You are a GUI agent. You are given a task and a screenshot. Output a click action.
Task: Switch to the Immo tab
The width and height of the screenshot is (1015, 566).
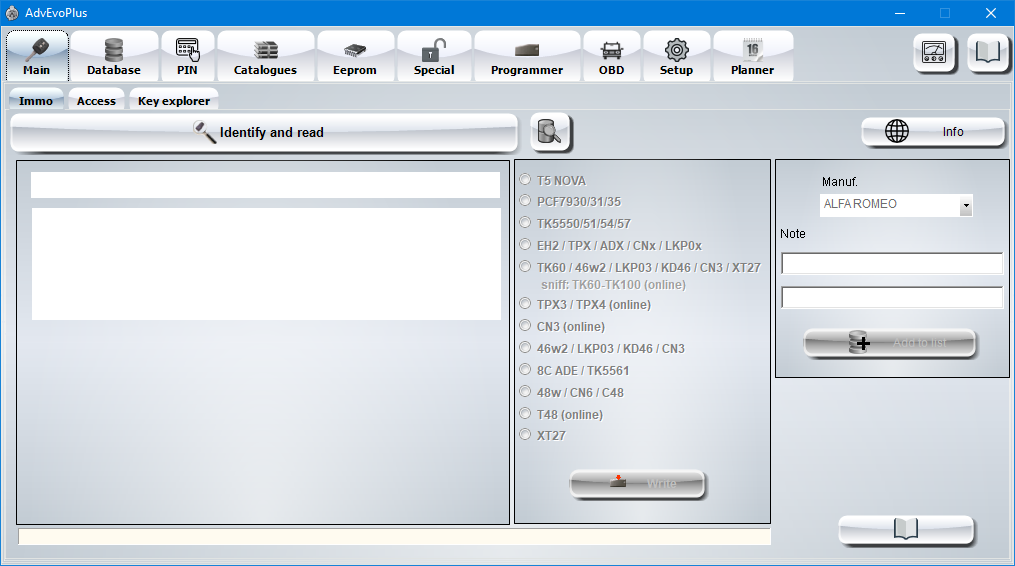coord(36,100)
